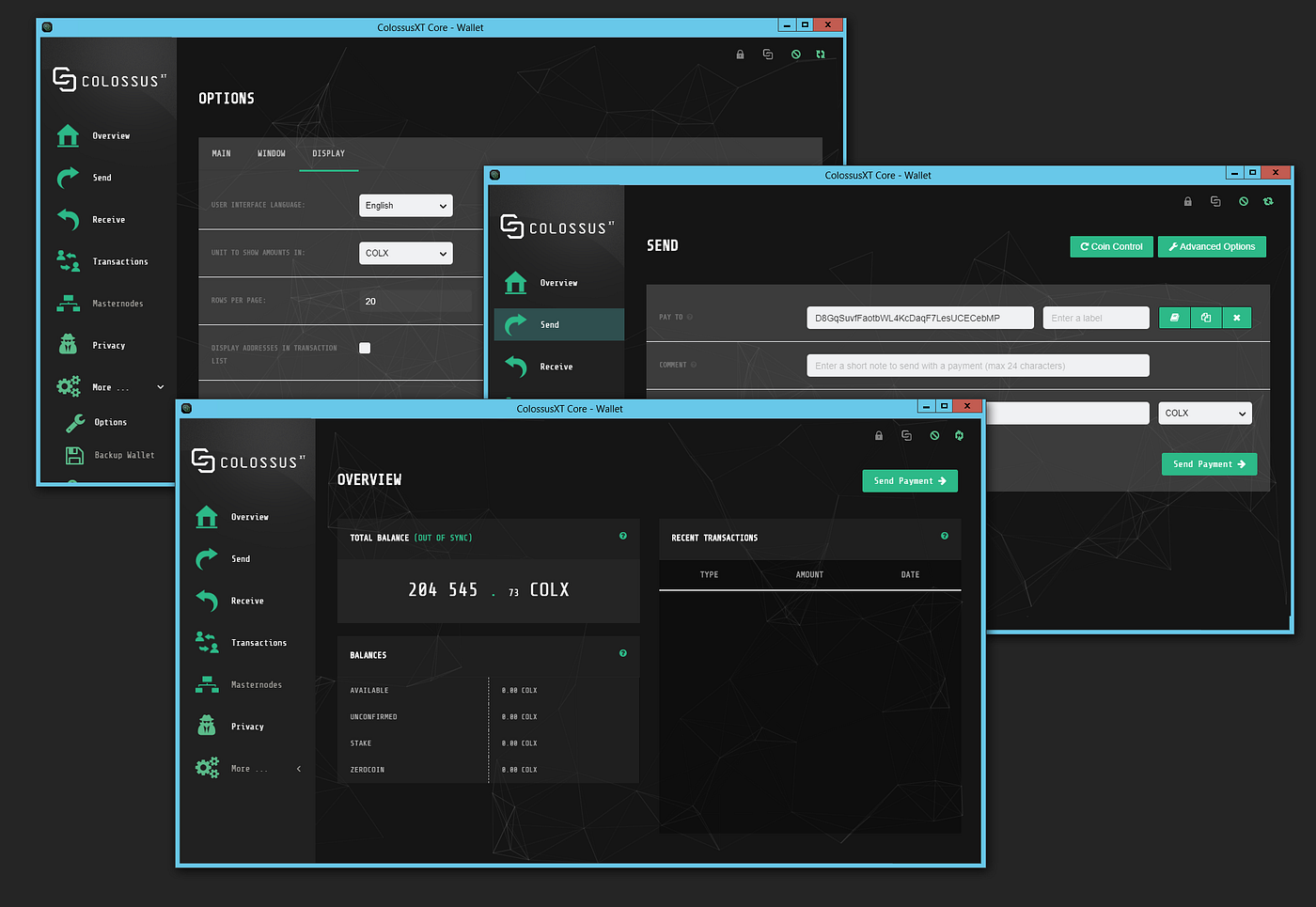Image resolution: width=1316 pixels, height=907 pixels.
Task: Click the OUT OF SYNC label
Action: [x=443, y=539]
